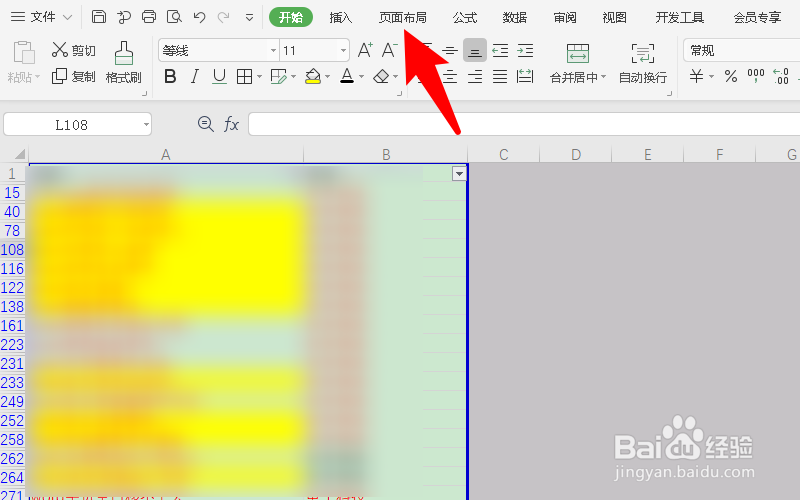800x500 pixels.
Task: Click the cell style icon beside borders
Action: point(278,77)
